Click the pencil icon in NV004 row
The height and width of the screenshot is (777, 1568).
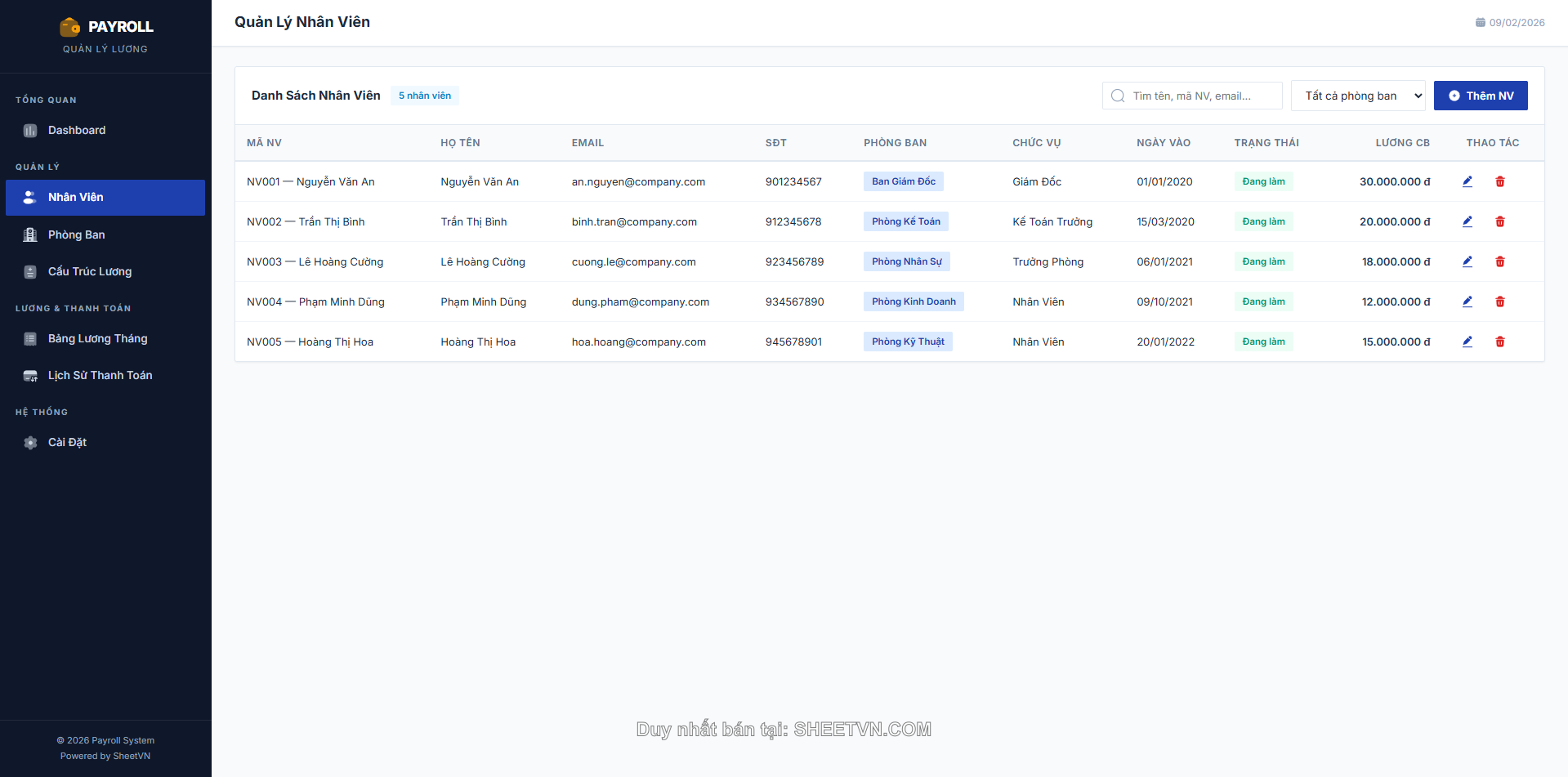[1467, 301]
